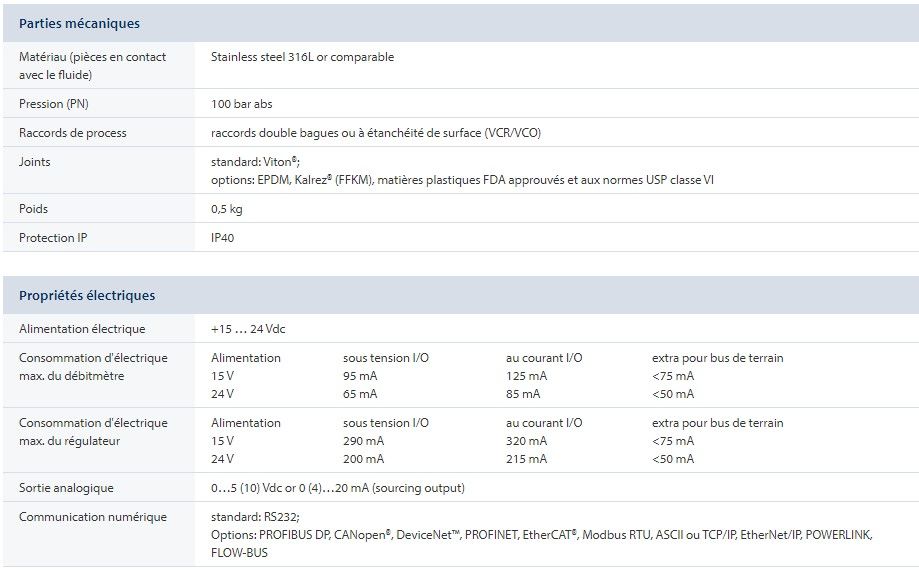The width and height of the screenshot is (919, 570).
Task: Select the 0,5 kg weight value
Action: (x=226, y=209)
